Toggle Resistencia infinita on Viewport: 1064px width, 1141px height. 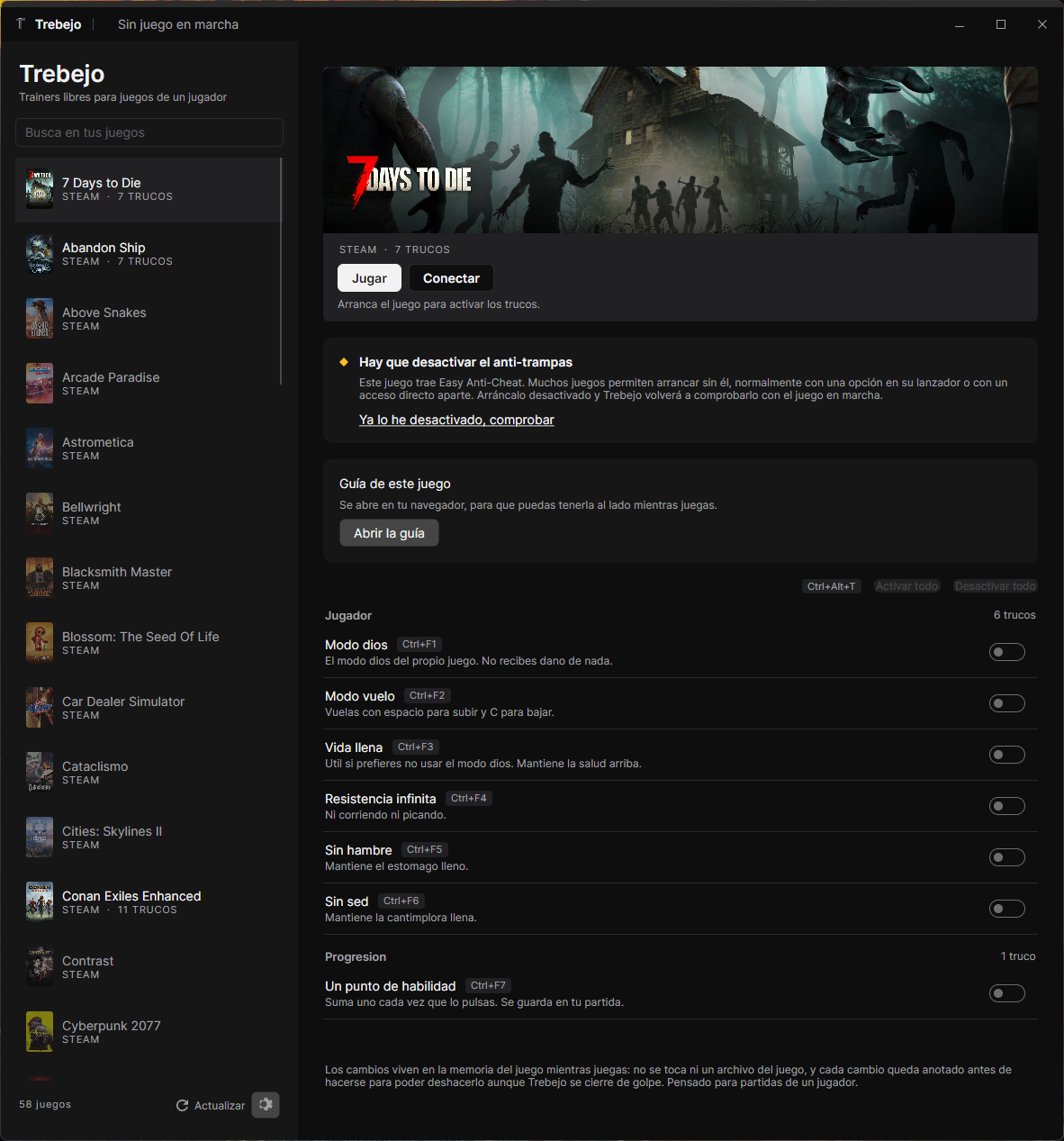click(1007, 806)
